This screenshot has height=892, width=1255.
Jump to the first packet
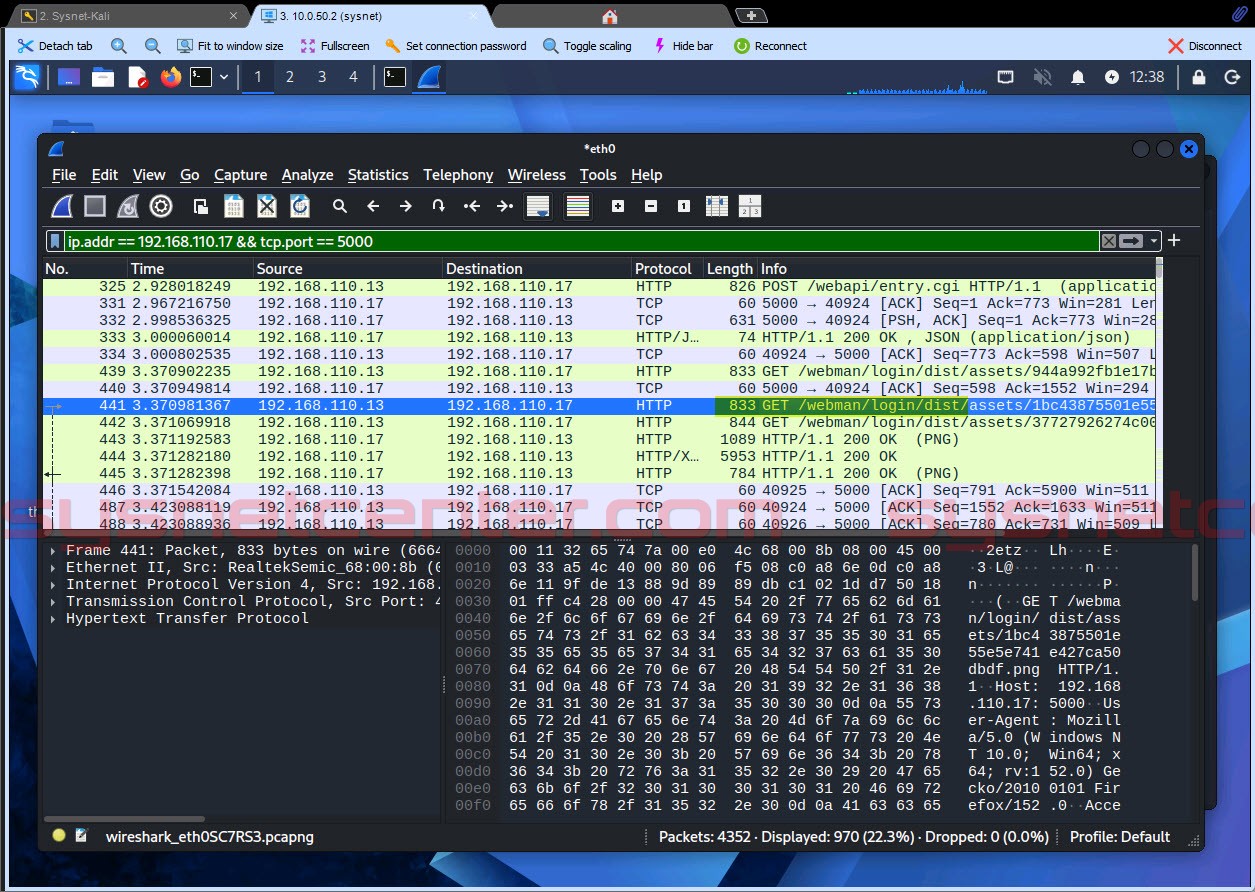tap(471, 206)
